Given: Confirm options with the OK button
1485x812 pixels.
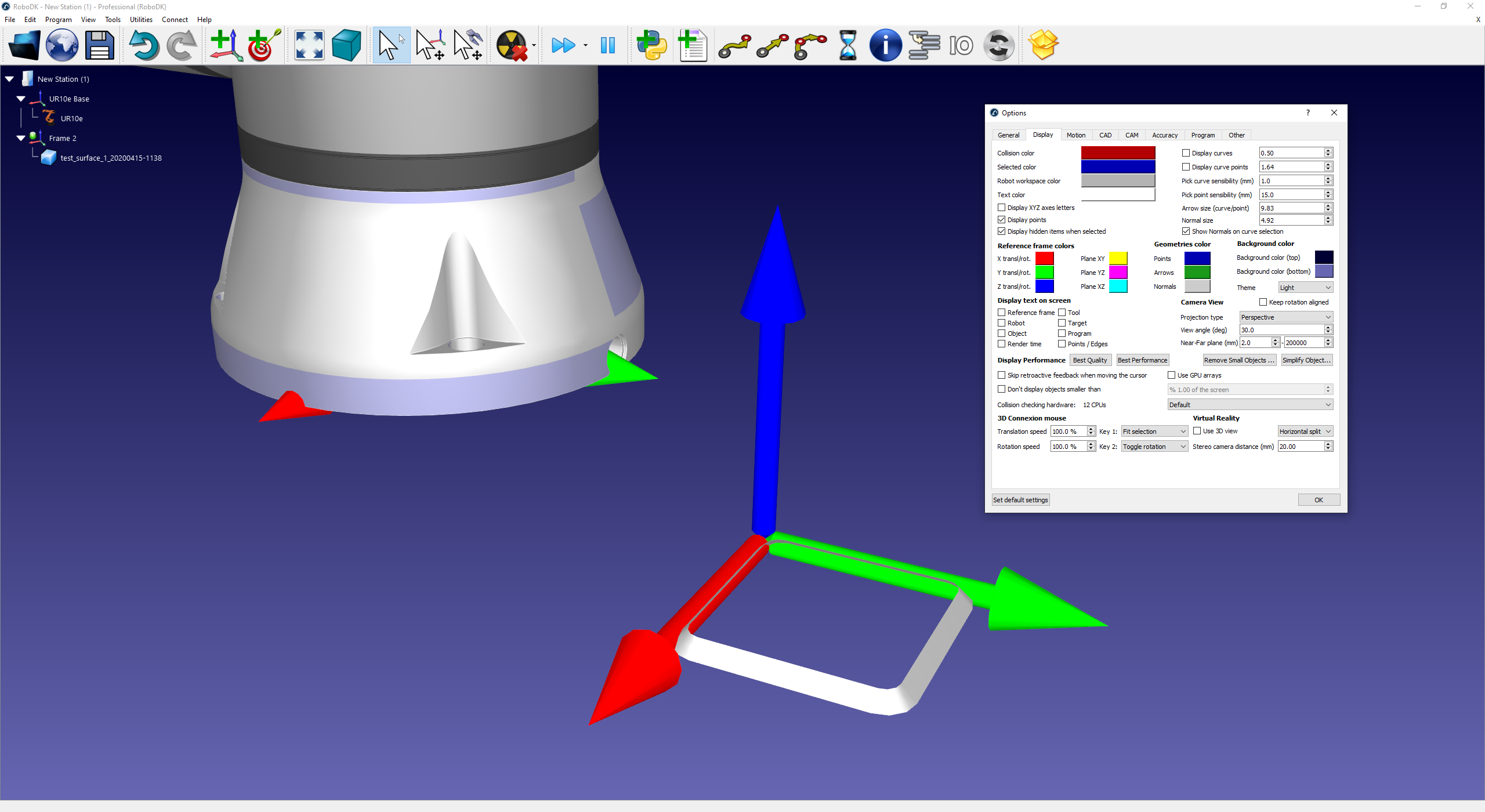Looking at the screenshot, I should 1319,500.
